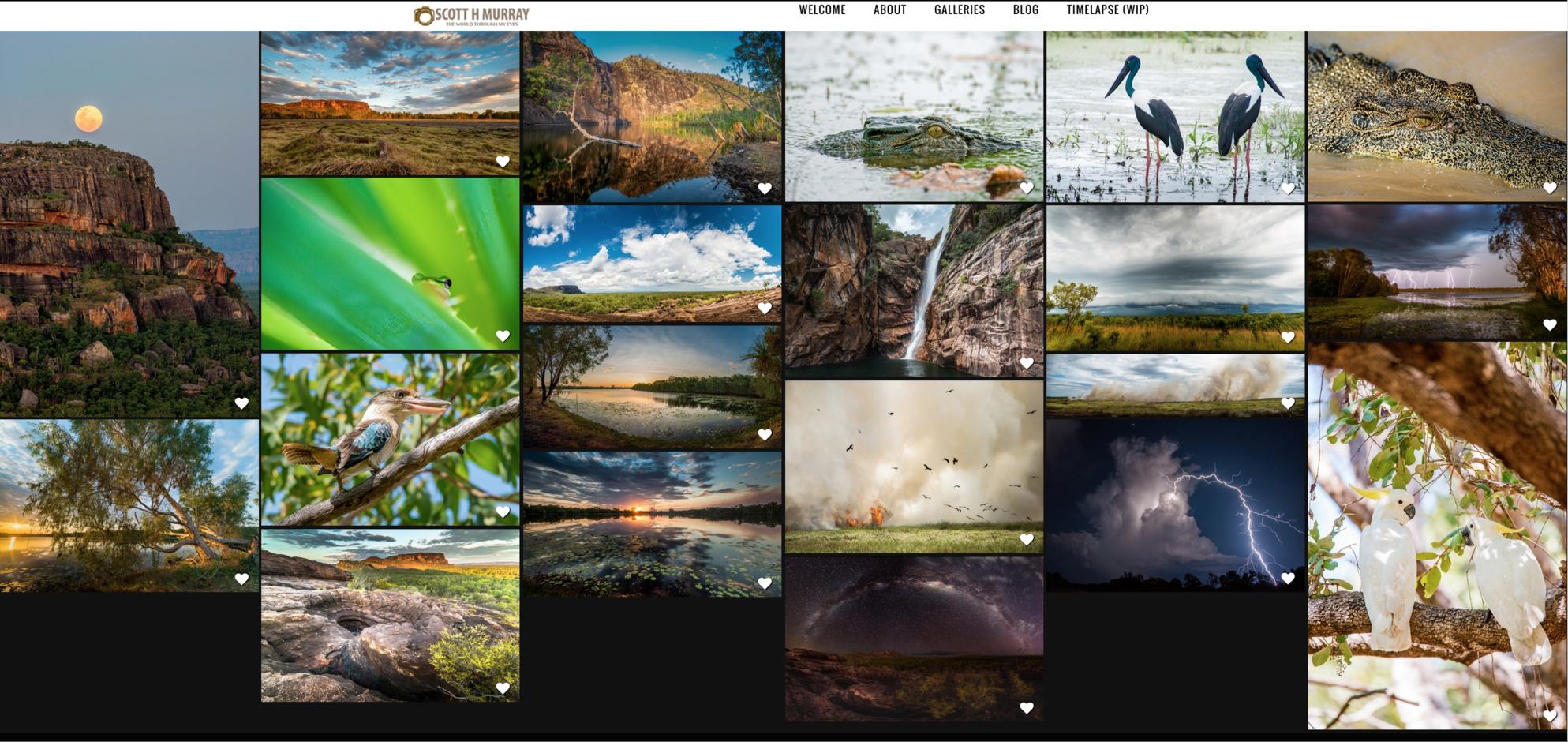1568x742 pixels.
Task: Go to the About page
Action: (x=889, y=10)
